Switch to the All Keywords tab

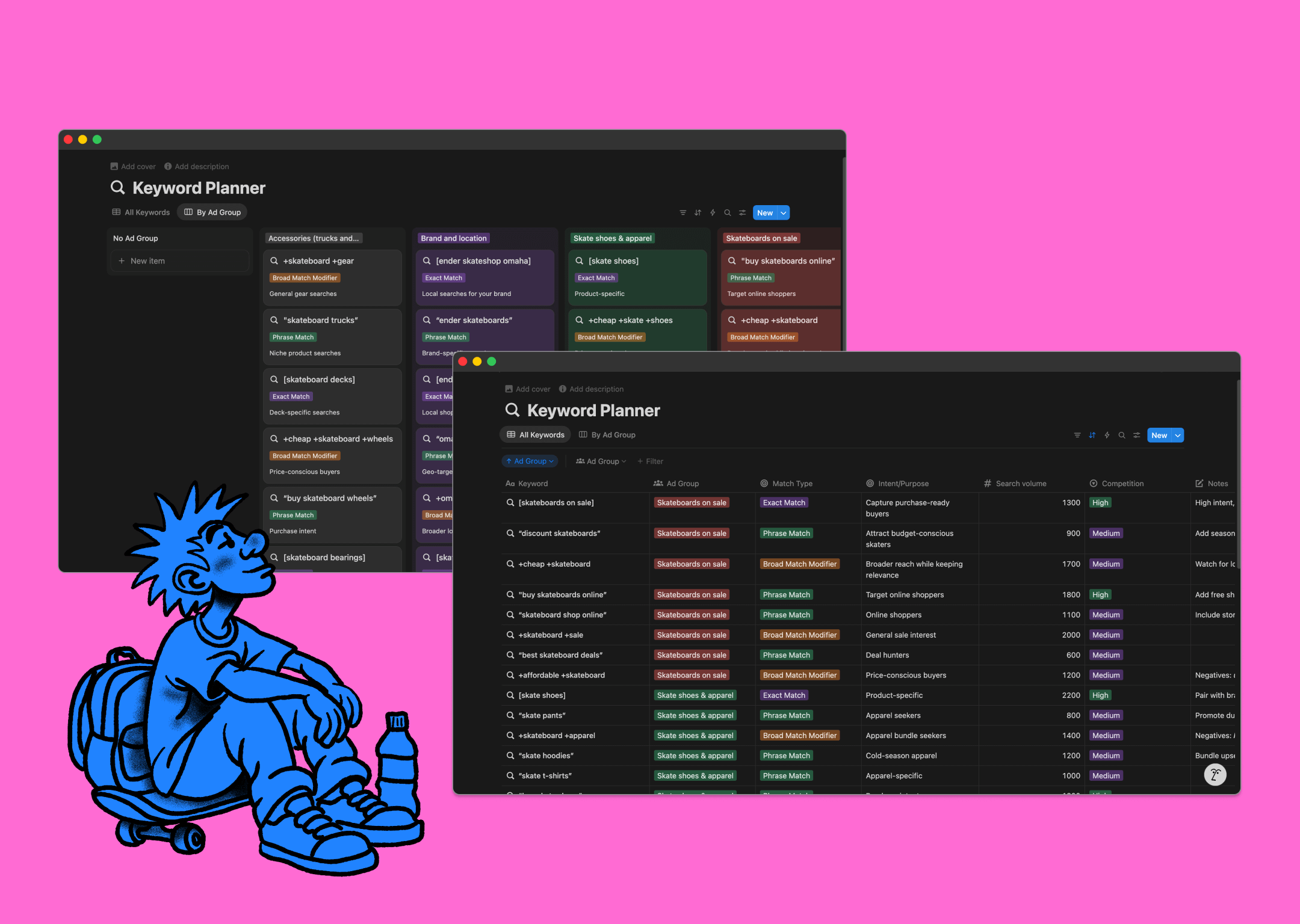pyautogui.click(x=534, y=434)
